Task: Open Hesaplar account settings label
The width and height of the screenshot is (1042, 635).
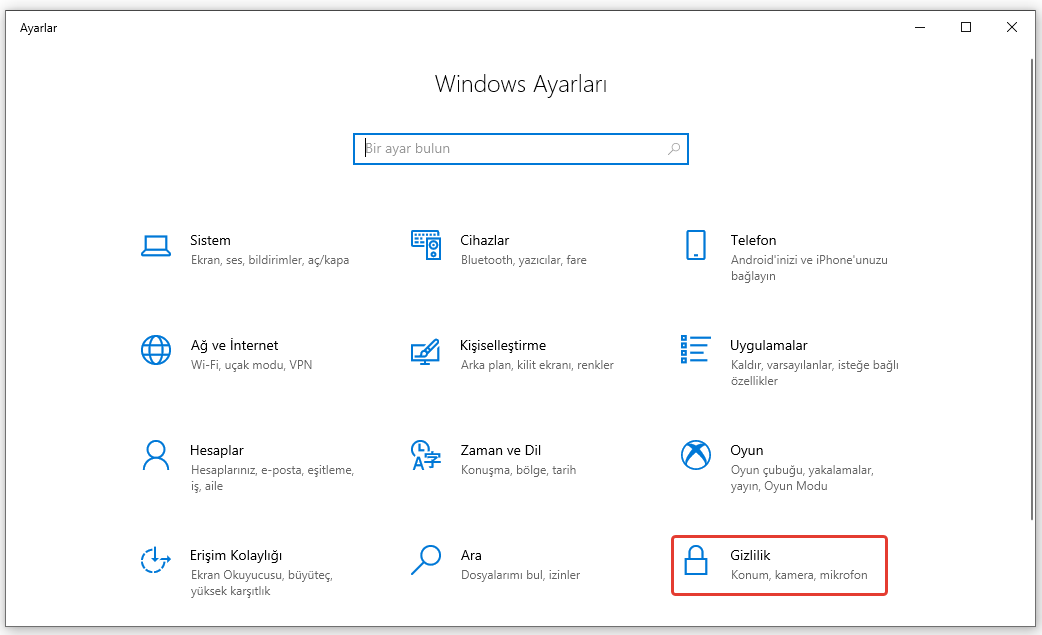Action: tap(216, 450)
